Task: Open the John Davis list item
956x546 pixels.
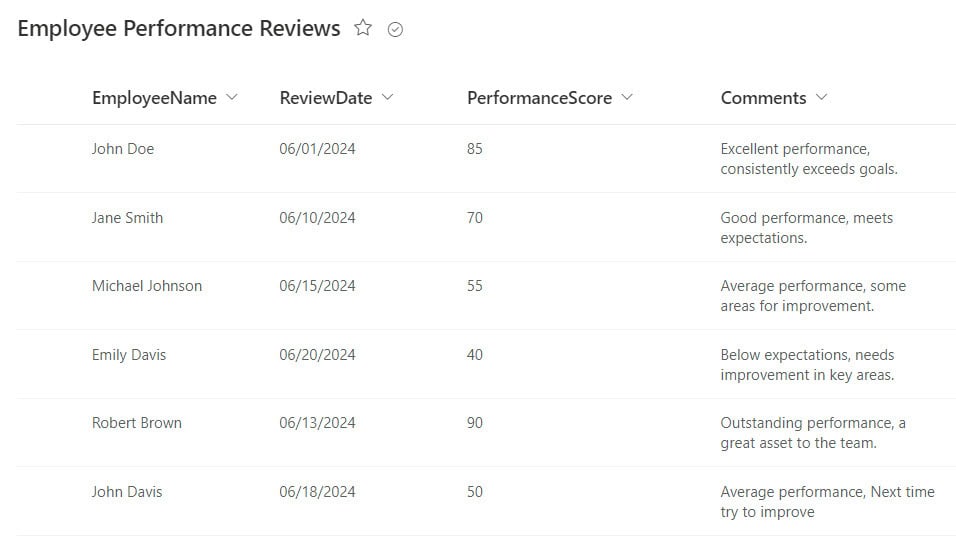Action: click(x=127, y=492)
